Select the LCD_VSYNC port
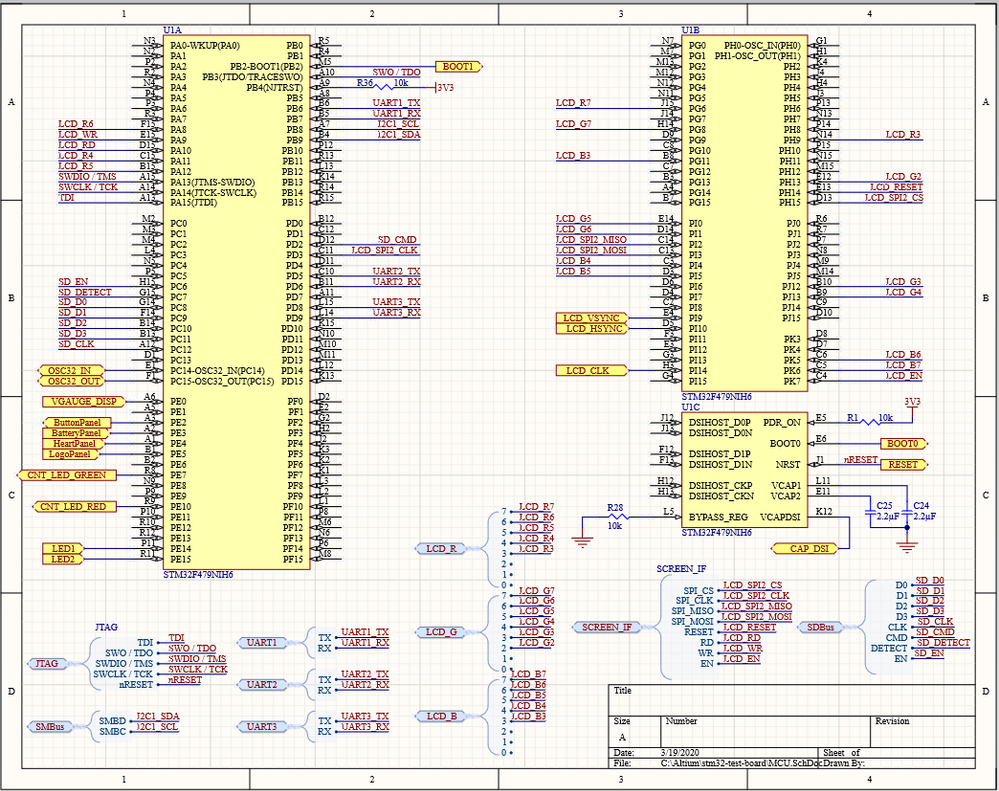999x791 pixels. [591, 318]
